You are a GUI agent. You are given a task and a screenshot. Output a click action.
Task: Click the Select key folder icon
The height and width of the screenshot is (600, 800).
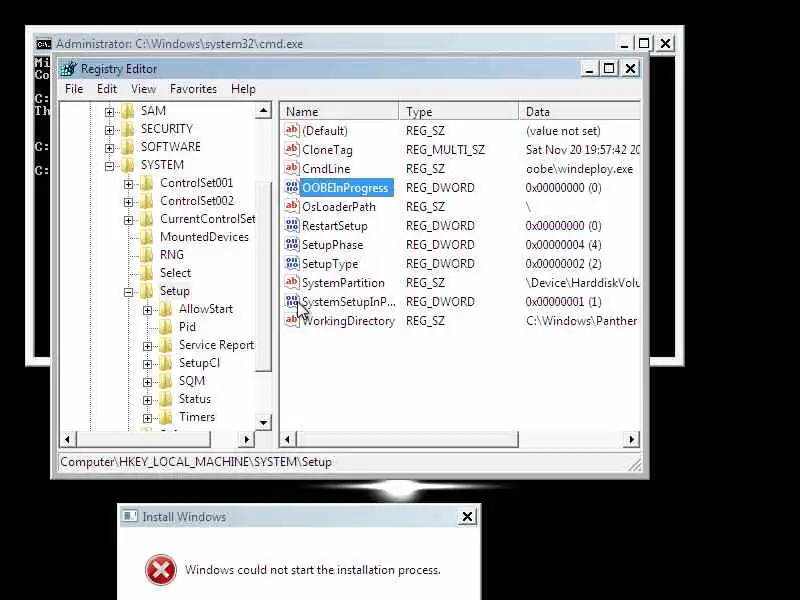point(147,273)
